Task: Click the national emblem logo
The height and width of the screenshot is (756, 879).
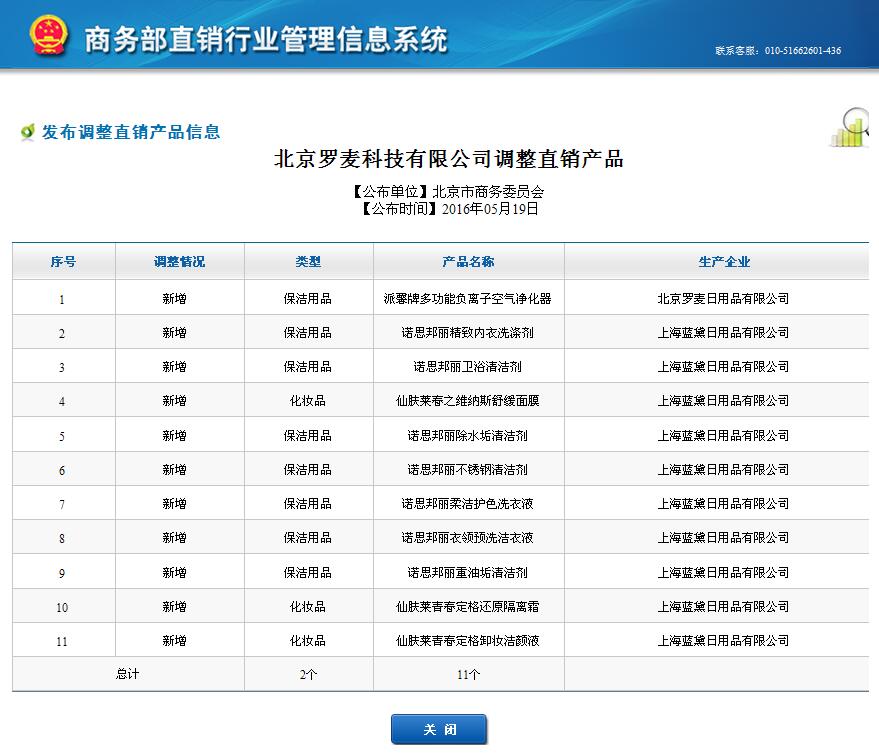Action: [x=46, y=35]
